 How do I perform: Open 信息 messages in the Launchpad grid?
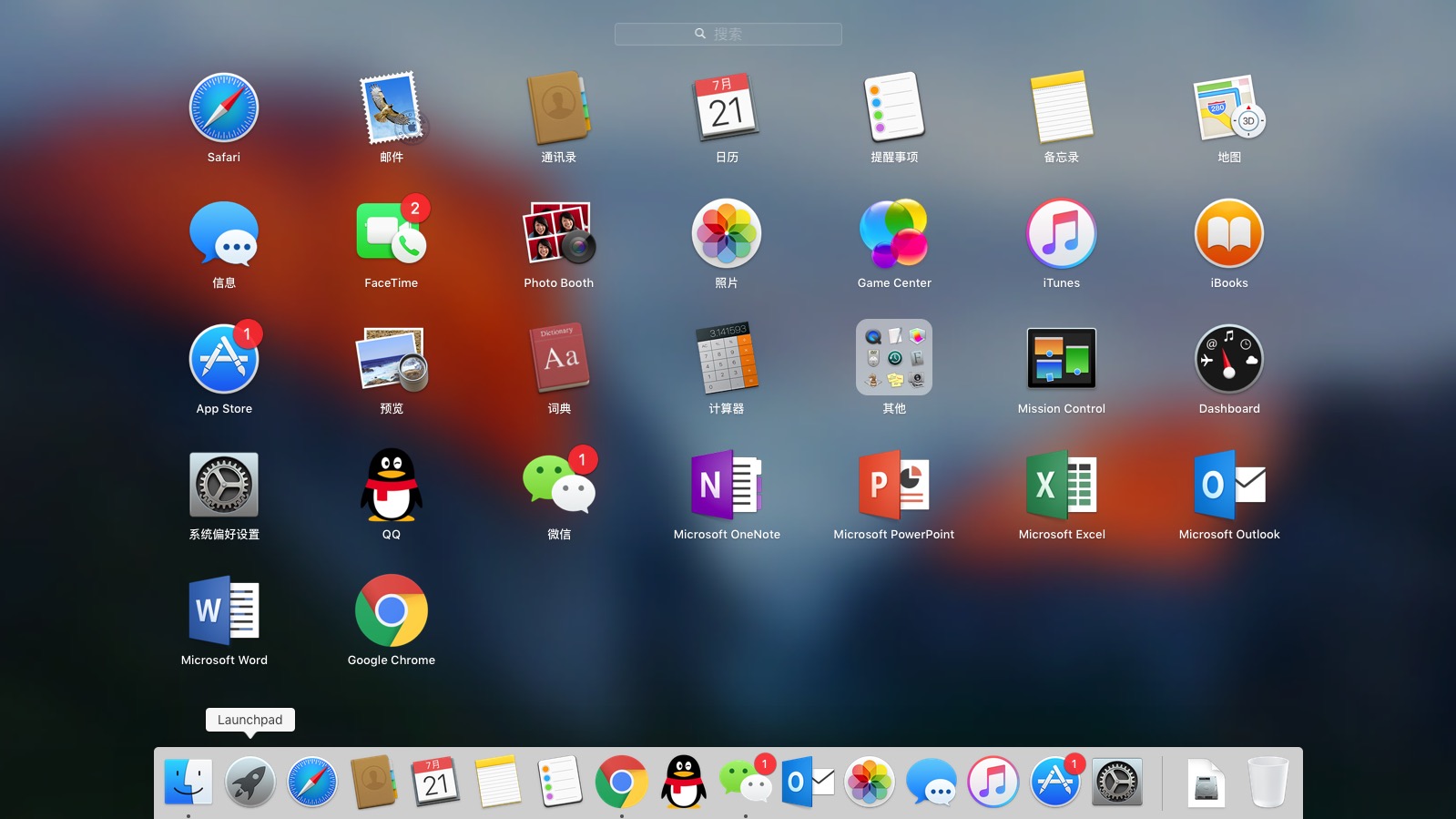[x=224, y=233]
